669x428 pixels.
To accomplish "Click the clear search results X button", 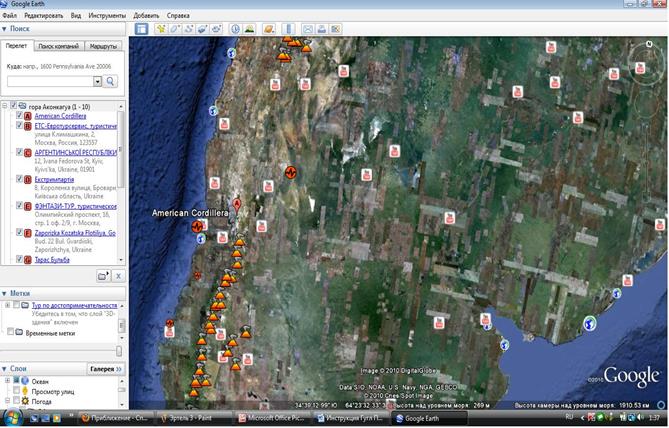I will point(119,276).
